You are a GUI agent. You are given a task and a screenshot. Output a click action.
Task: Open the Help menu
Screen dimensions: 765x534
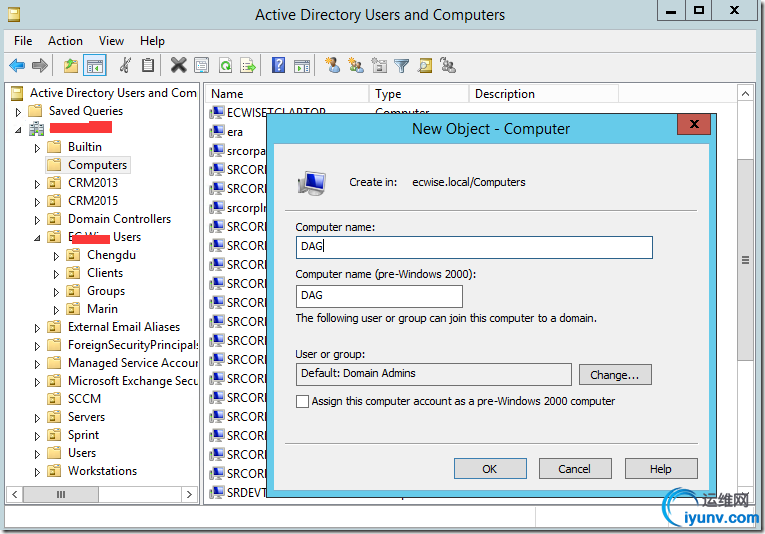[152, 41]
